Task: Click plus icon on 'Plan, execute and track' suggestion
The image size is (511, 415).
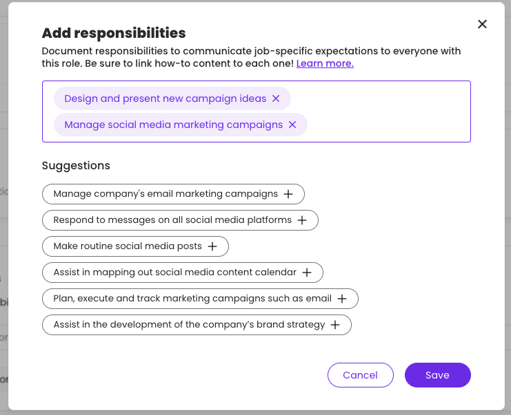Action: [x=342, y=299]
